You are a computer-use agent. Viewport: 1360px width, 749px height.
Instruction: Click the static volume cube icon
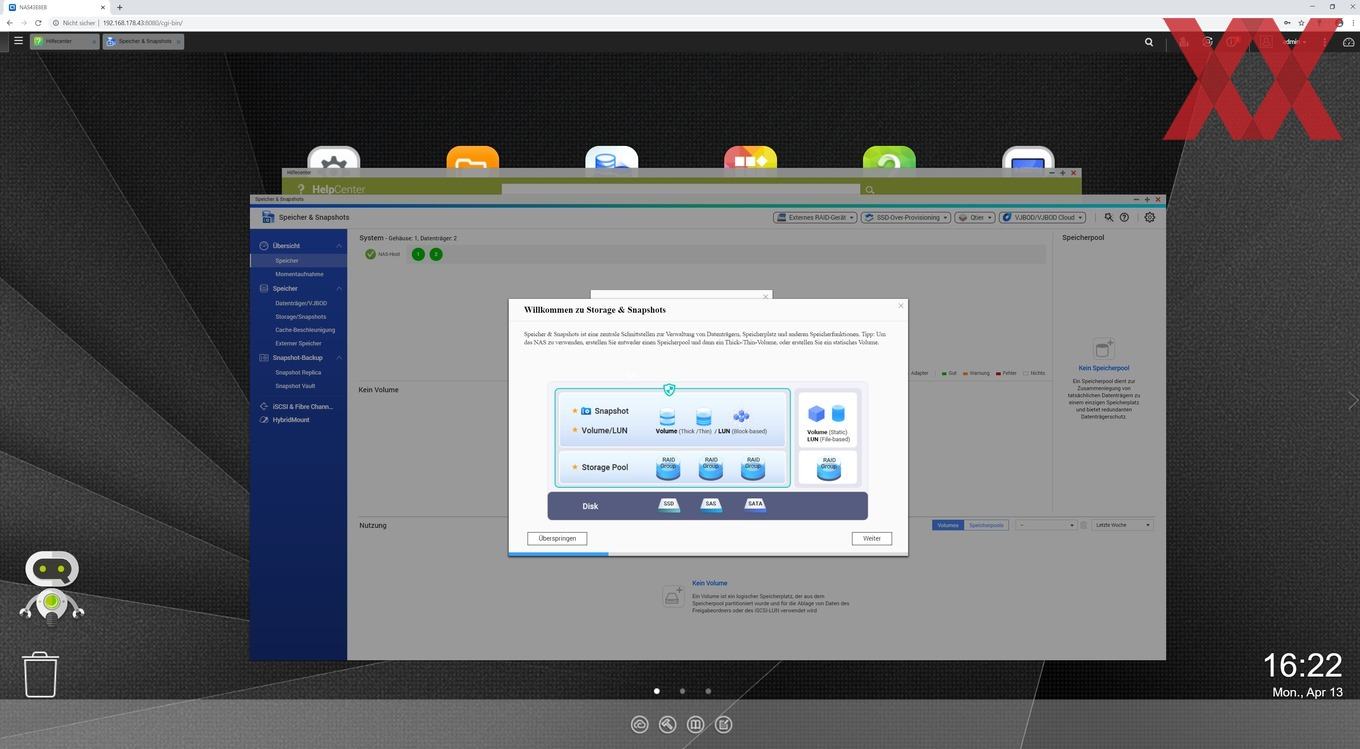tap(816, 413)
